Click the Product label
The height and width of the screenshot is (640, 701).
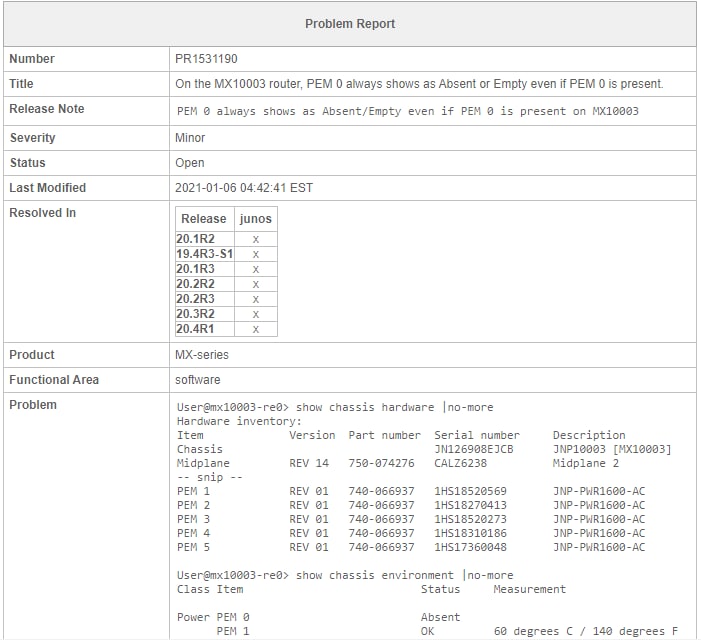coord(32,355)
